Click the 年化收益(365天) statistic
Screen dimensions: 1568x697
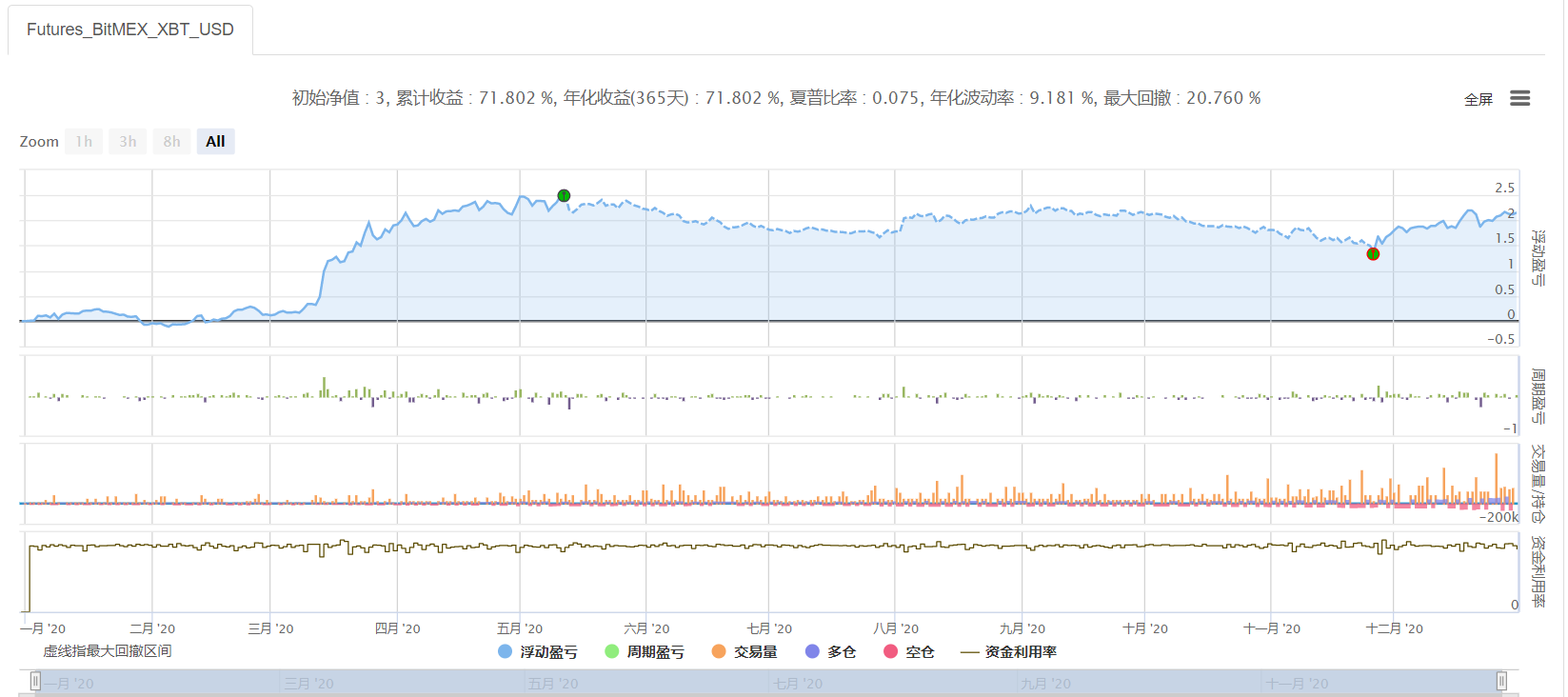(x=673, y=98)
